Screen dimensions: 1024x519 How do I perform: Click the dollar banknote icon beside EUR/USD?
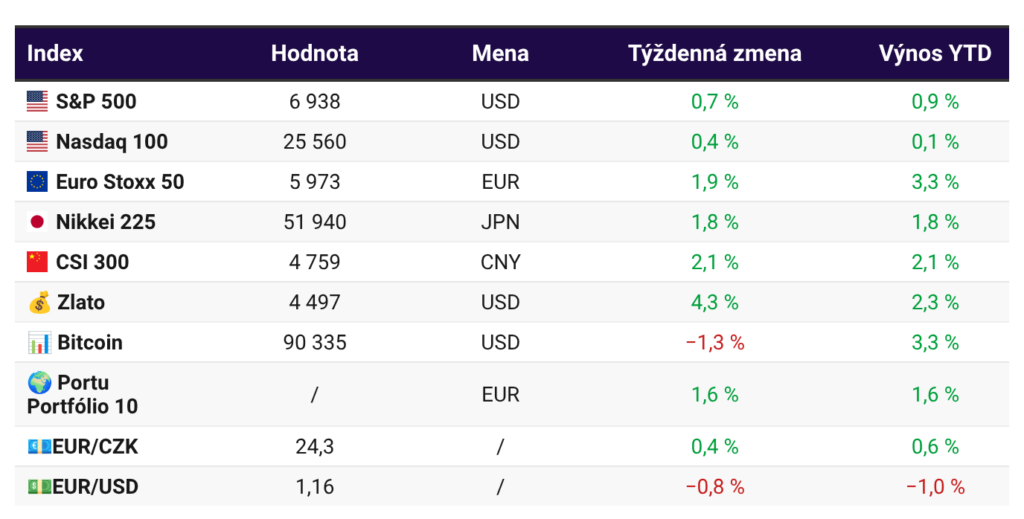point(39,488)
